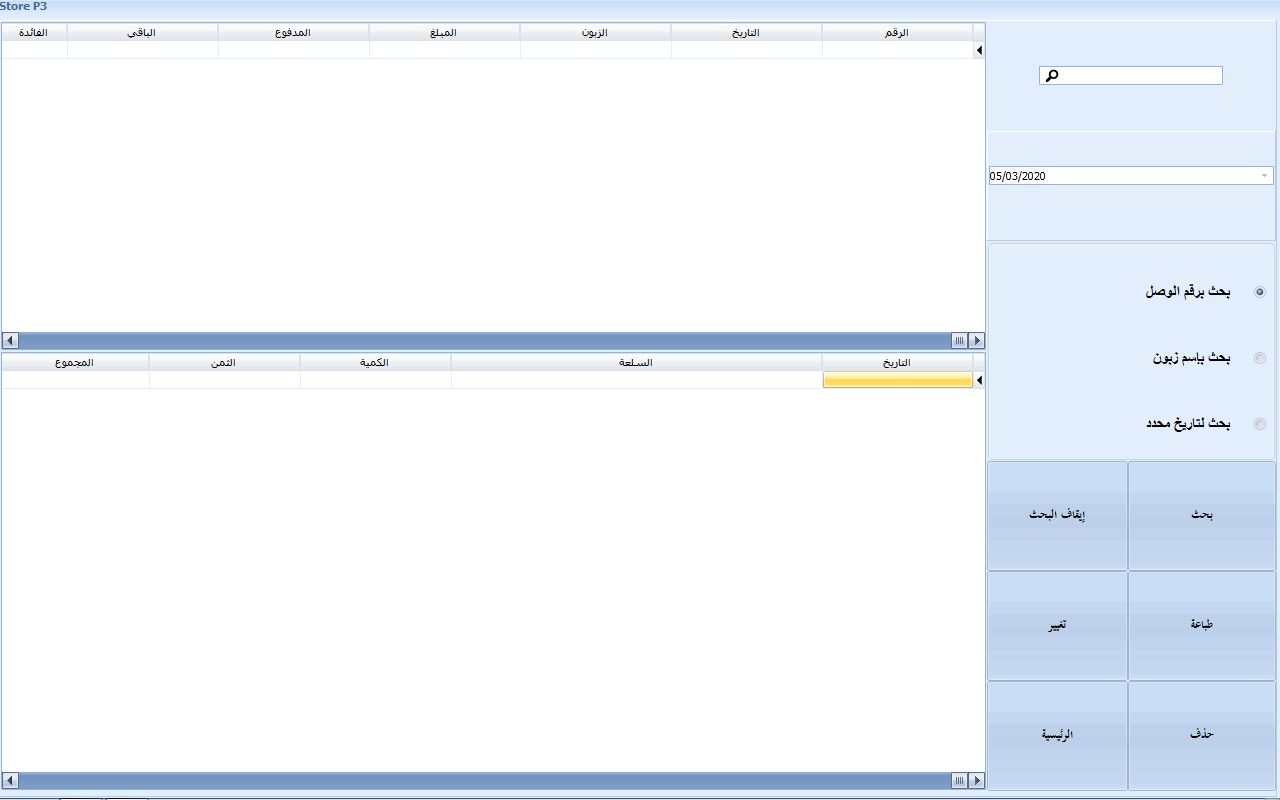Click the row selector arrow in the bottom grid
Viewport: 1280px width, 800px height.
coord(979,380)
